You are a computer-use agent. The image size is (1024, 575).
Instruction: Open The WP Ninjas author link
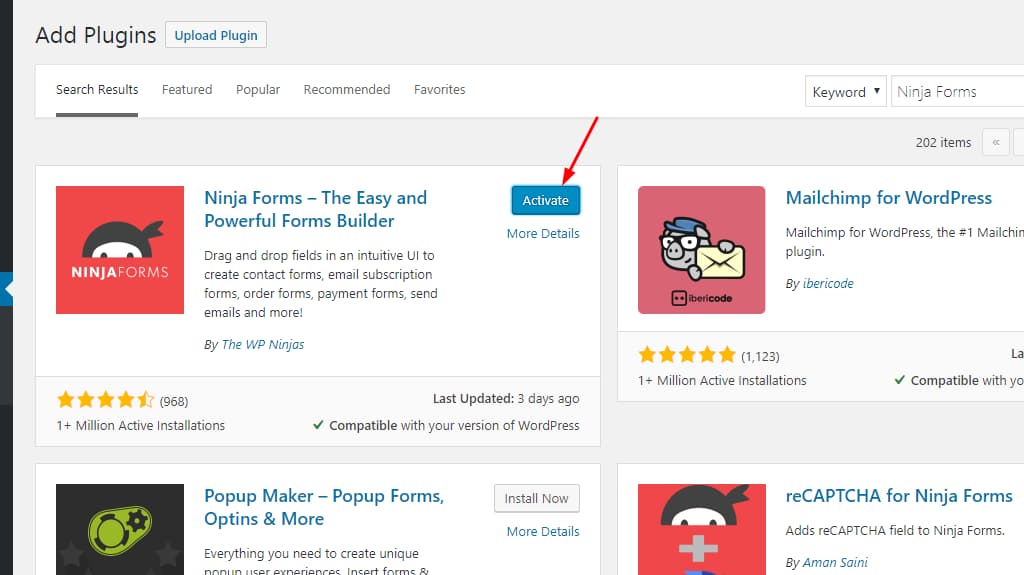(262, 344)
